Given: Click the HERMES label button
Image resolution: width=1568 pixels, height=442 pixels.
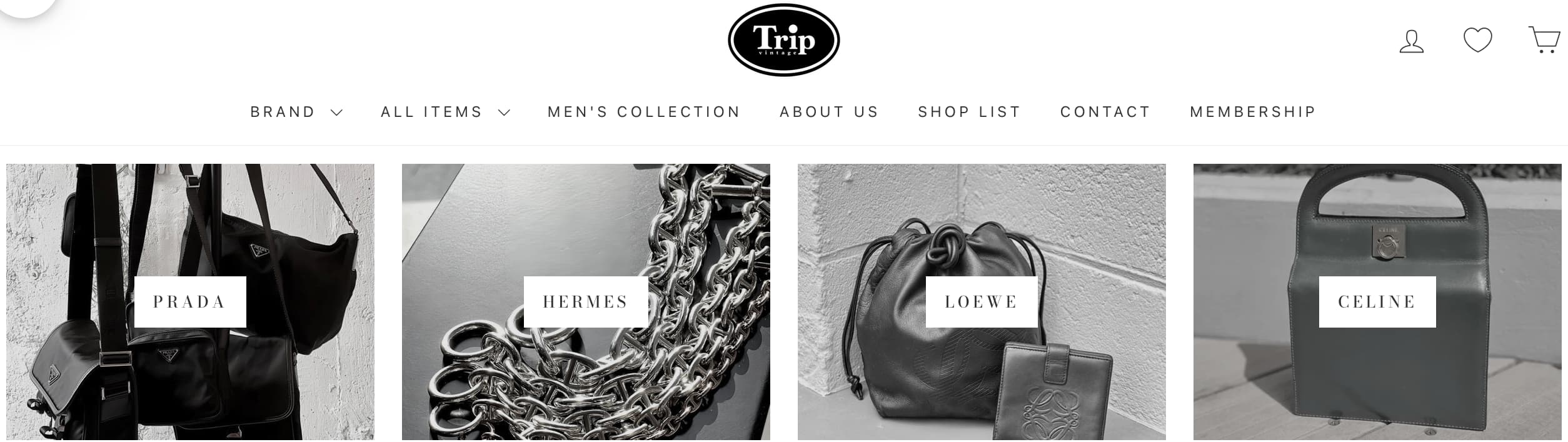Looking at the screenshot, I should coord(585,302).
